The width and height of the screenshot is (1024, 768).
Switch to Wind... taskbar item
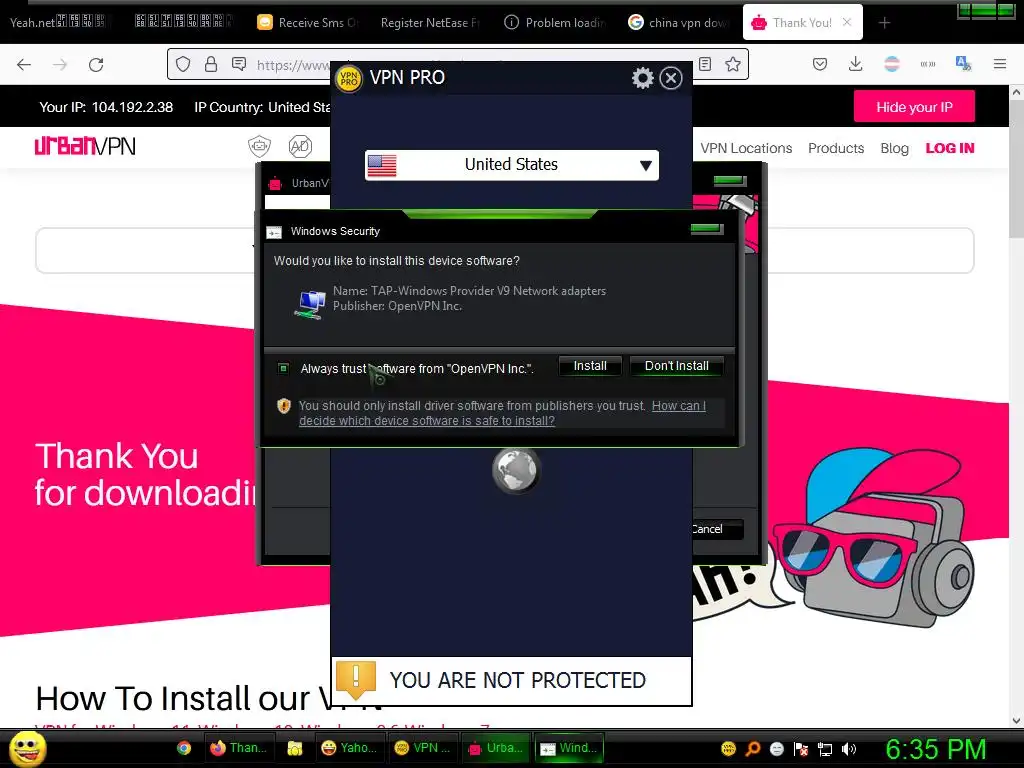(569, 748)
